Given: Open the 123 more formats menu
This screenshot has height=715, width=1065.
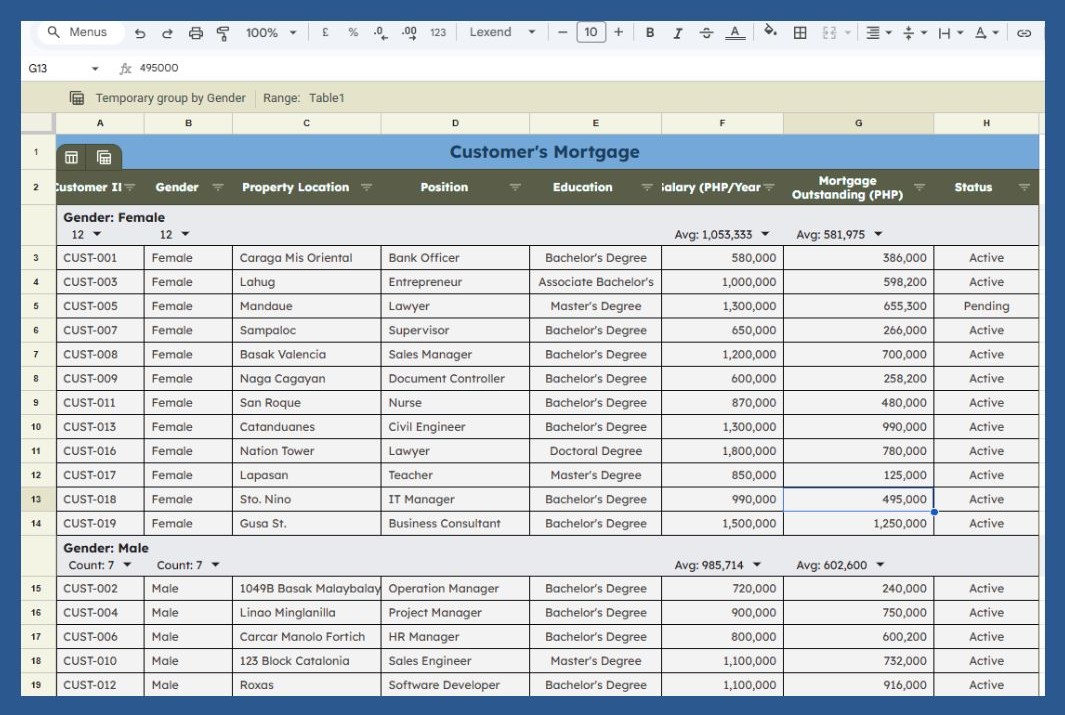Looking at the screenshot, I should pyautogui.click(x=438, y=33).
